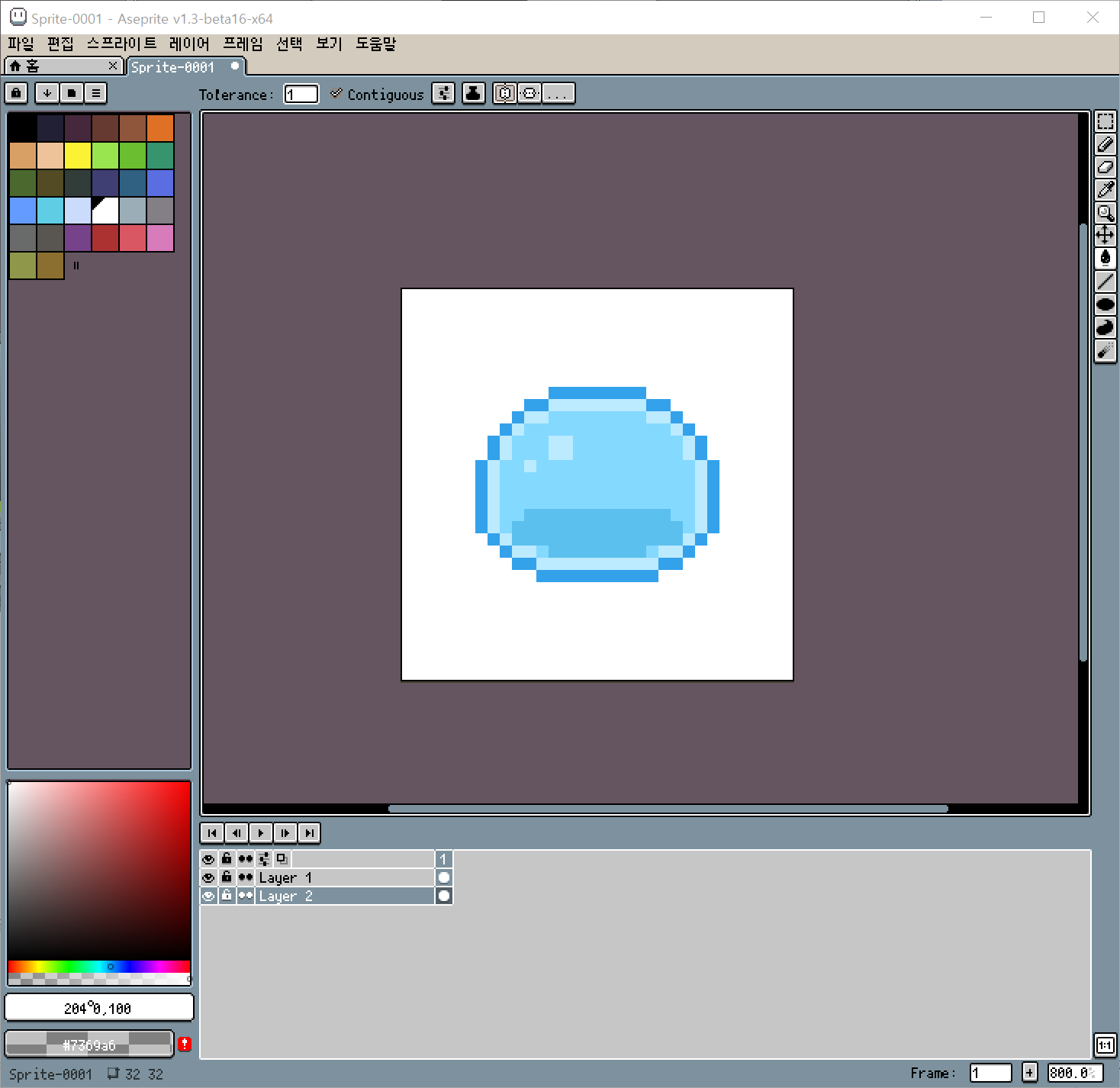This screenshot has width=1120, height=1088.
Task: Go to last frame
Action: pos(309,832)
